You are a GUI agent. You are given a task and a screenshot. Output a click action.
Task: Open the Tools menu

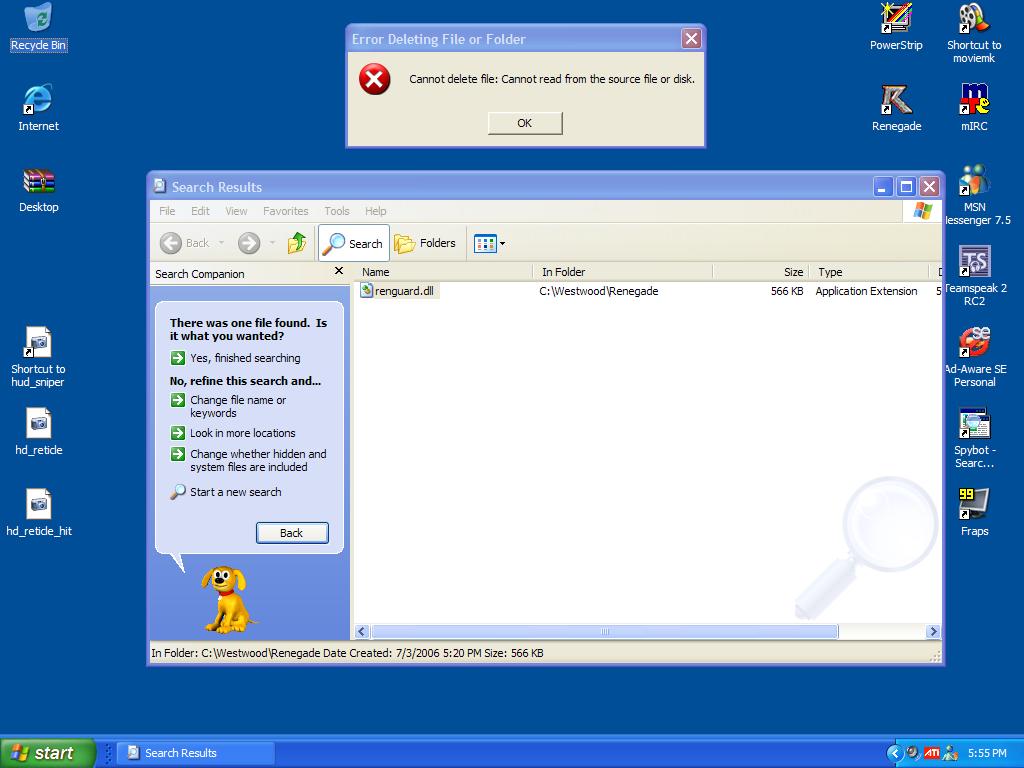coord(336,211)
